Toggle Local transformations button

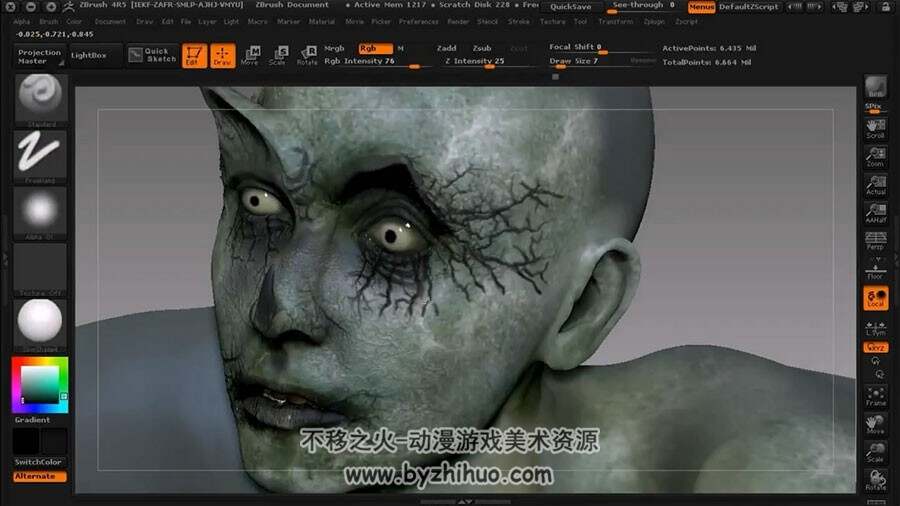(875, 298)
